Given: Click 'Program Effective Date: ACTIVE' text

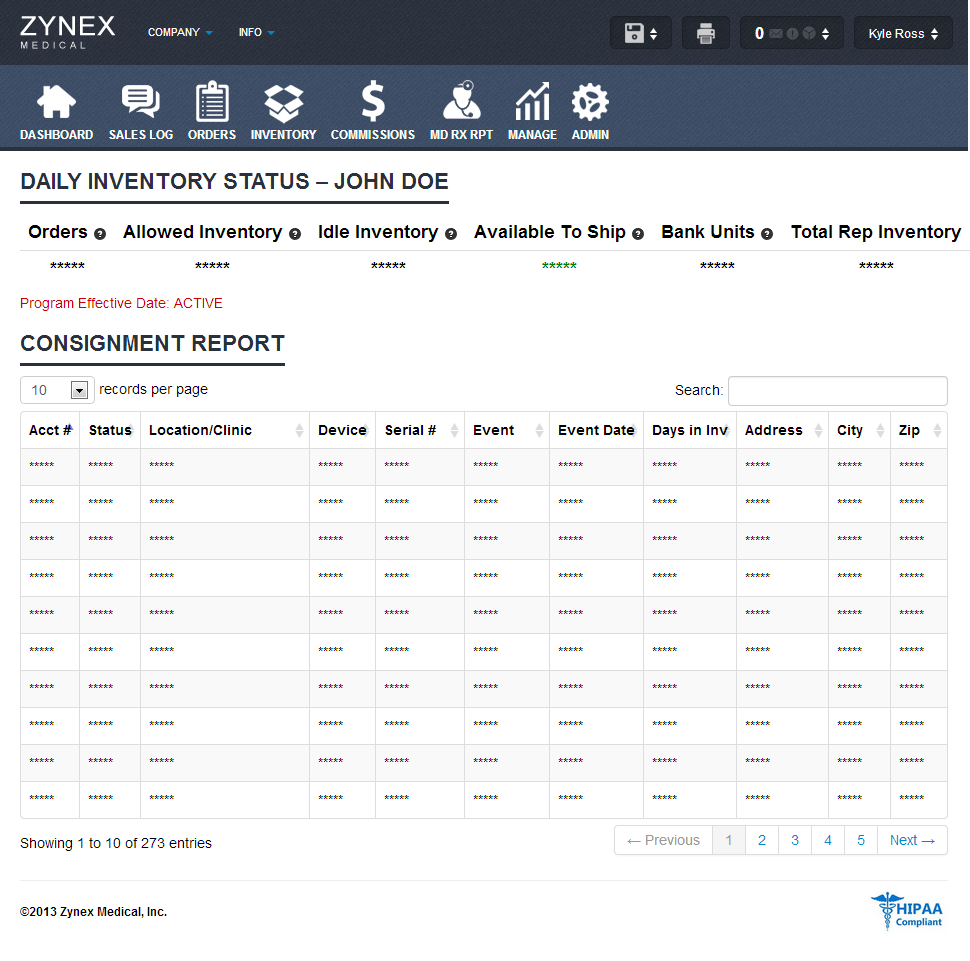Looking at the screenshot, I should pos(121,303).
